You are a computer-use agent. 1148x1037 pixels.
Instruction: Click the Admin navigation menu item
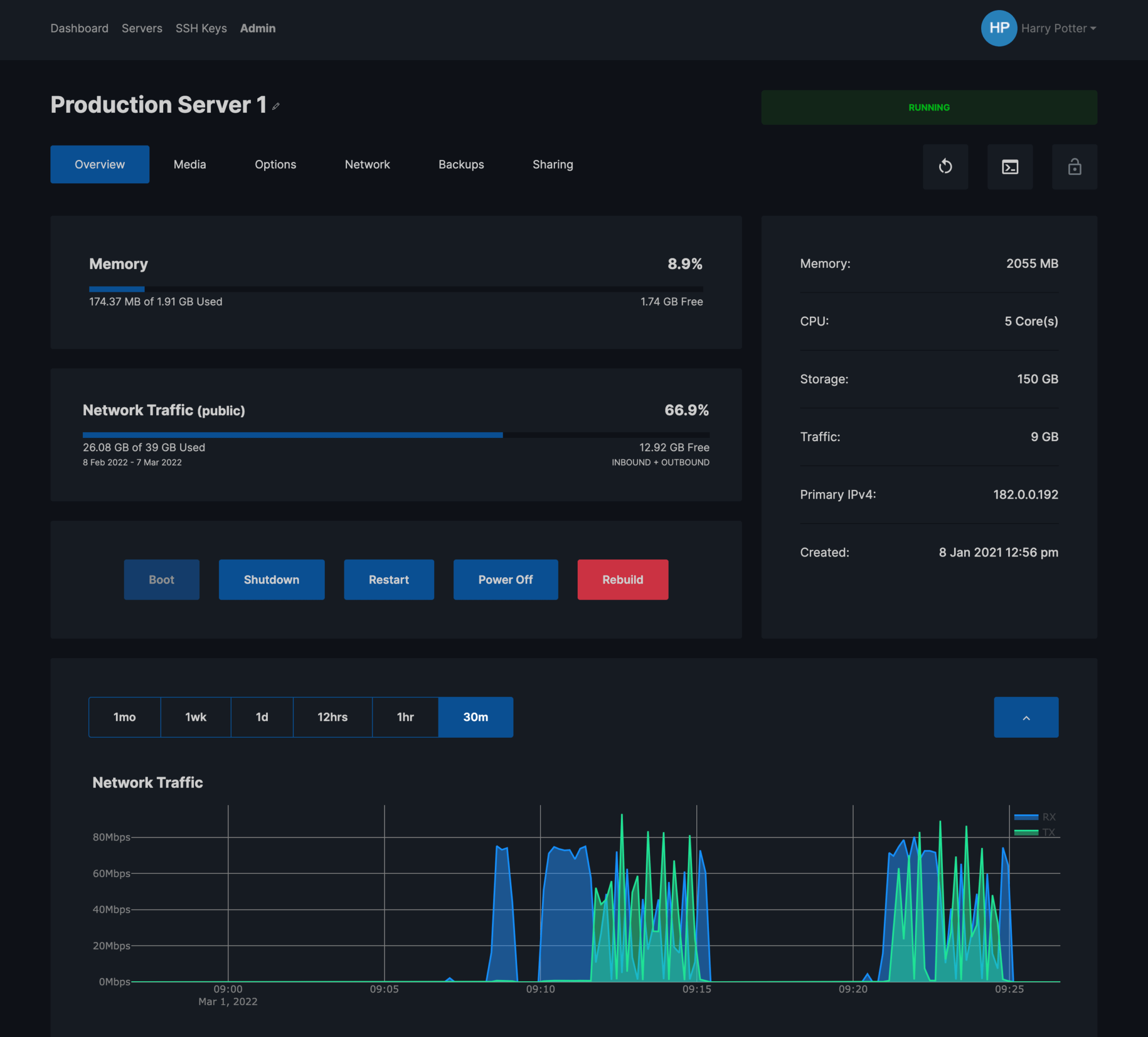tap(257, 28)
